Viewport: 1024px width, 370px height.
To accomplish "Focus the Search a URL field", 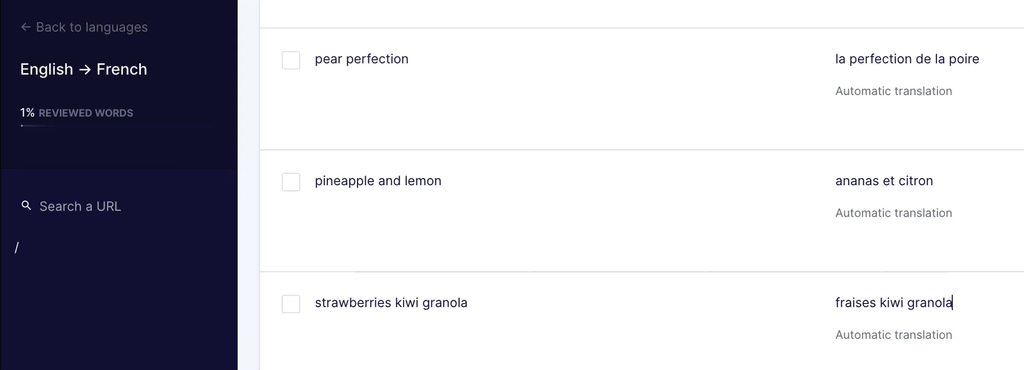I will pyautogui.click(x=80, y=206).
